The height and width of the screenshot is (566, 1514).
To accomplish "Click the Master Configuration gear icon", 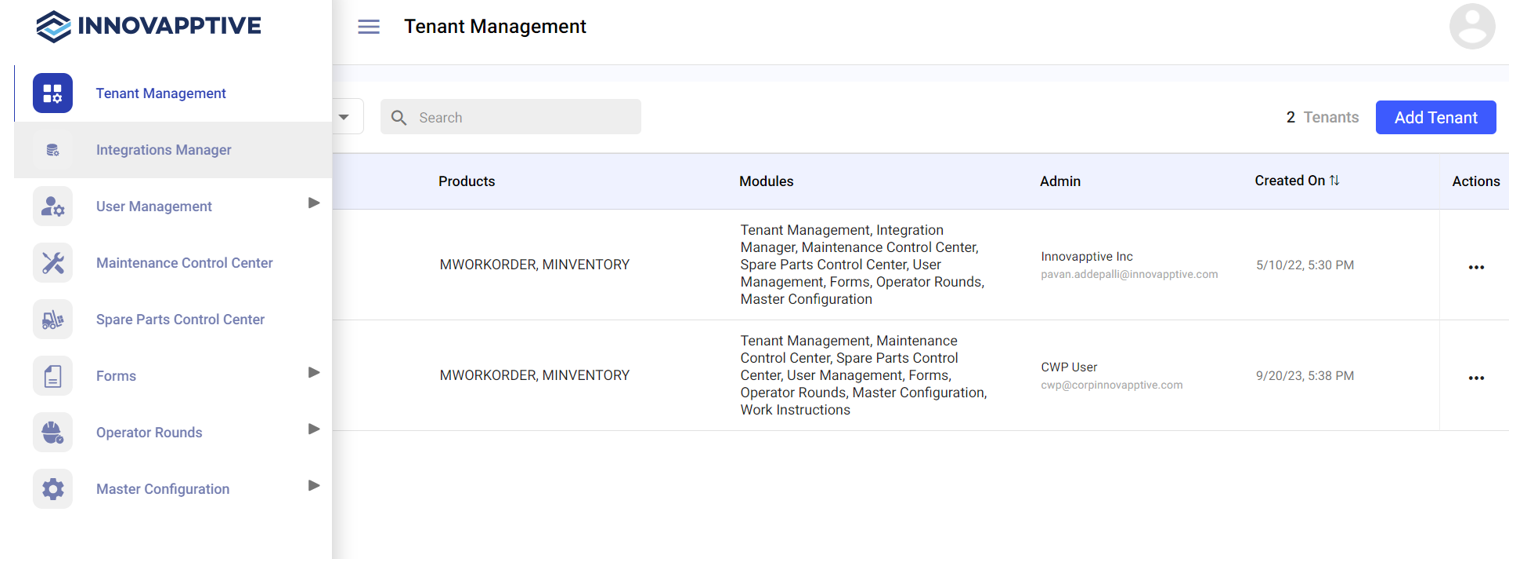I will coord(53,489).
